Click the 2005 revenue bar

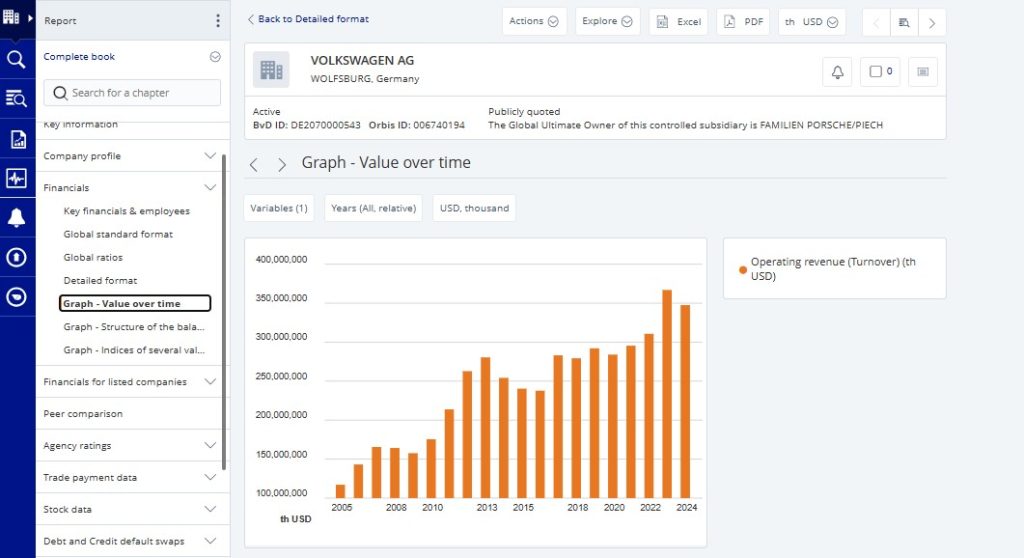[340, 491]
